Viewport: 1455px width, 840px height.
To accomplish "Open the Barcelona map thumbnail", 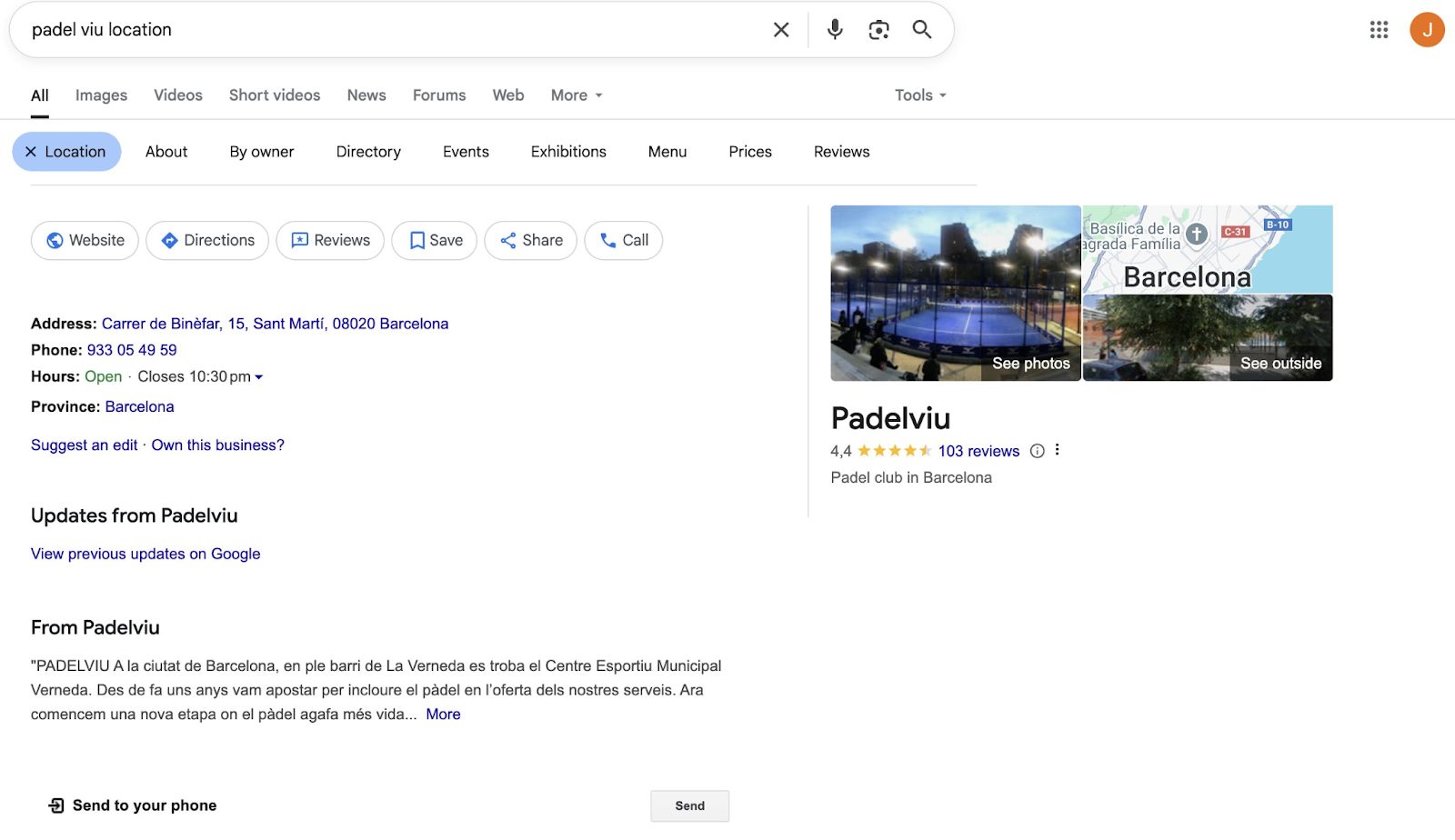I will (x=1207, y=248).
